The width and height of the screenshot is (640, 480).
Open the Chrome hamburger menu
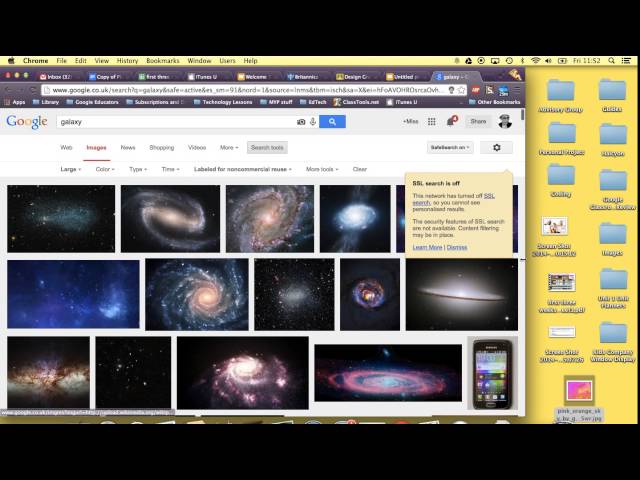click(x=517, y=90)
